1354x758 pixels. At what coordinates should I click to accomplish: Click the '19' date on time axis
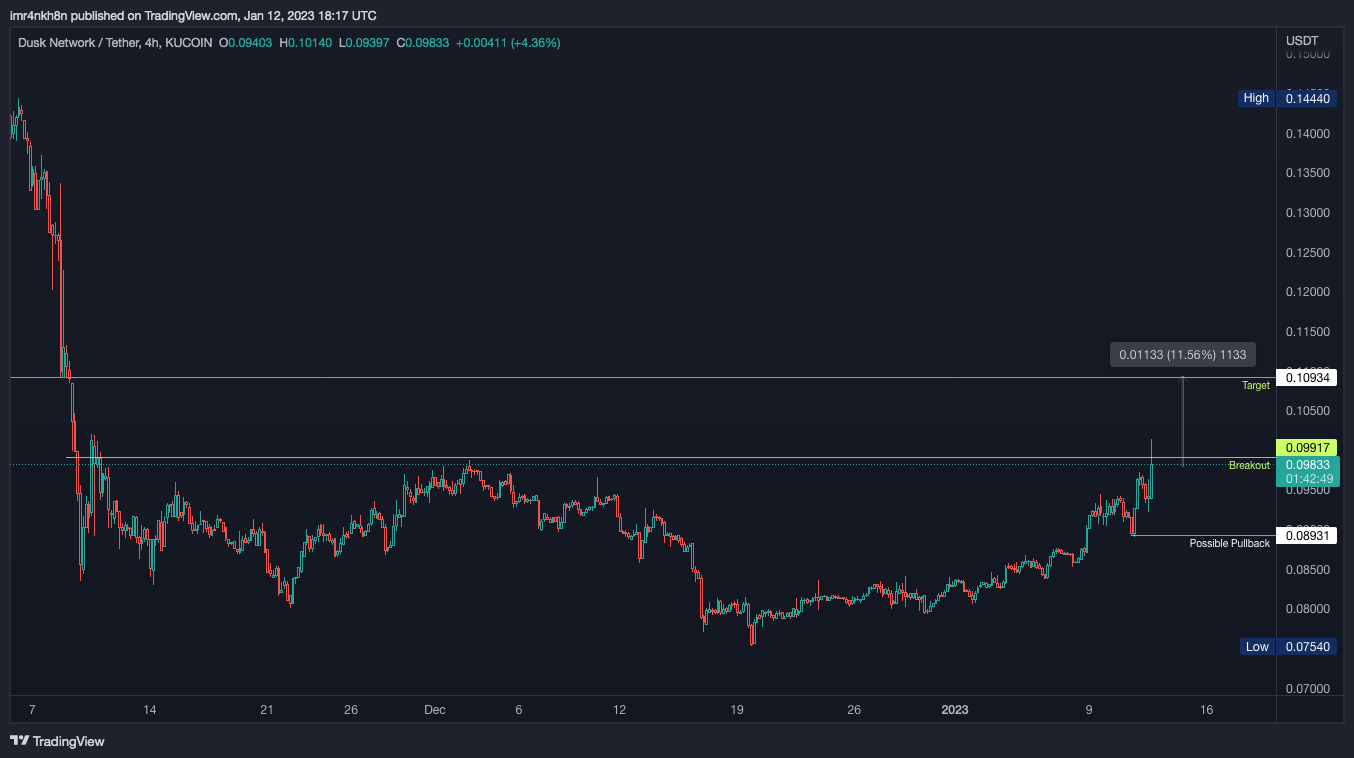tap(737, 710)
